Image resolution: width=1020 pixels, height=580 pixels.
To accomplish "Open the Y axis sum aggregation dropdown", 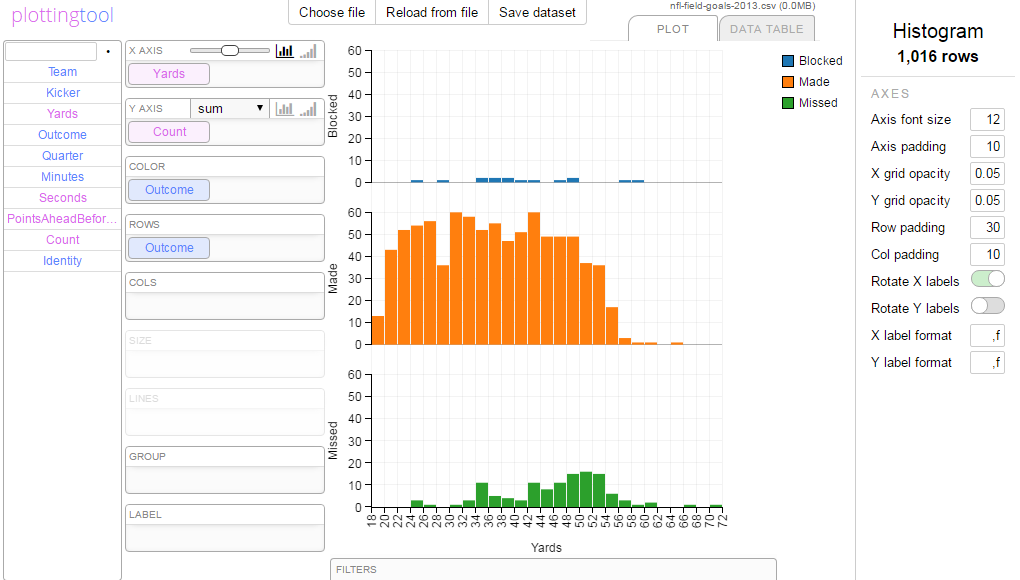I will (x=230, y=108).
